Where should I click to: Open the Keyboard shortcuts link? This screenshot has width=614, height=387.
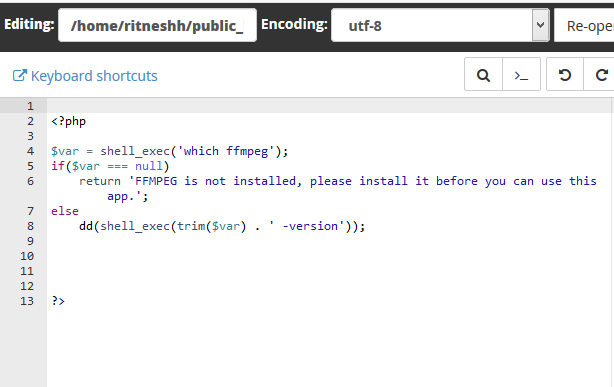(x=94, y=76)
